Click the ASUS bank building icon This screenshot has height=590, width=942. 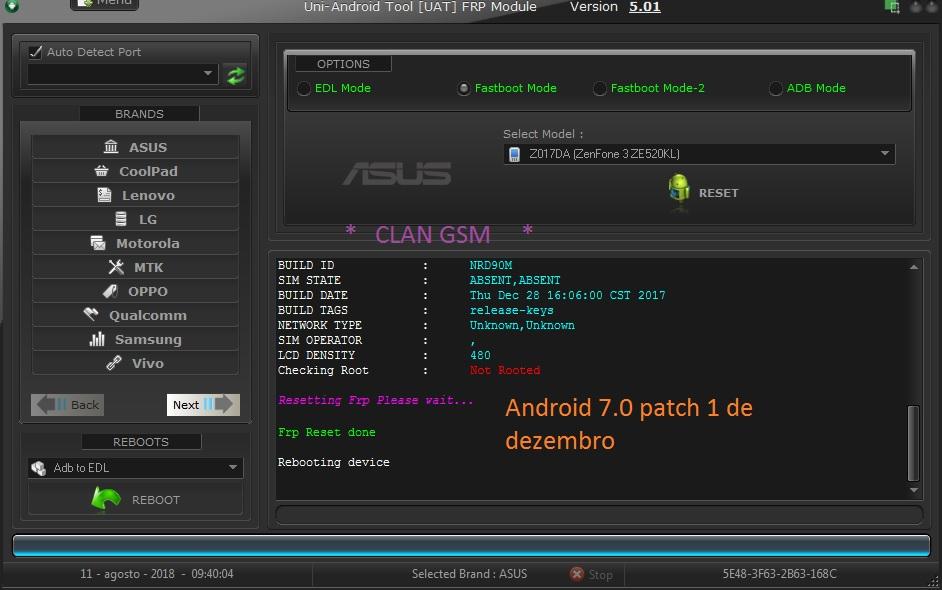[111, 147]
